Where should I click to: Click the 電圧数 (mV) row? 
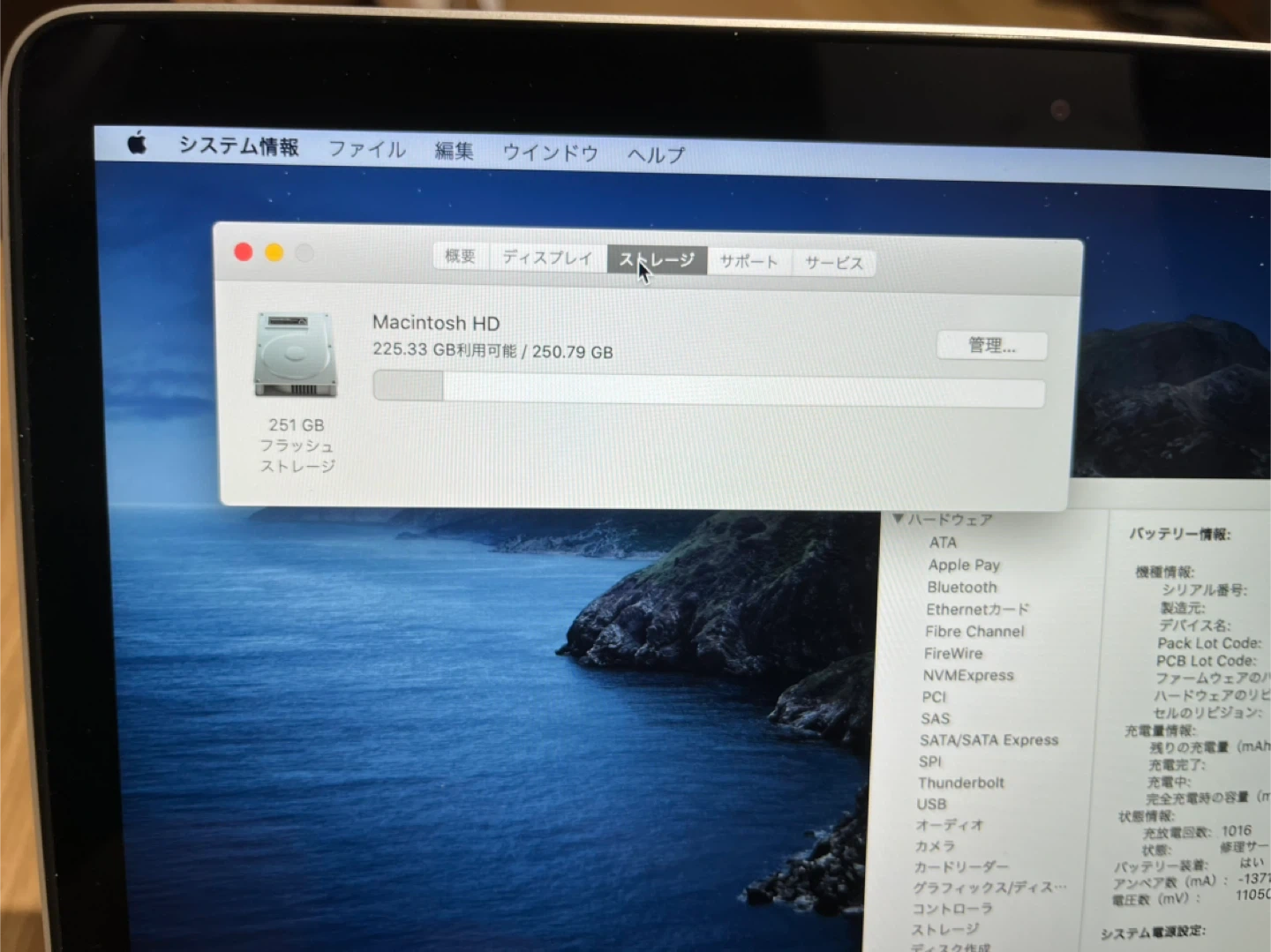(1191, 898)
